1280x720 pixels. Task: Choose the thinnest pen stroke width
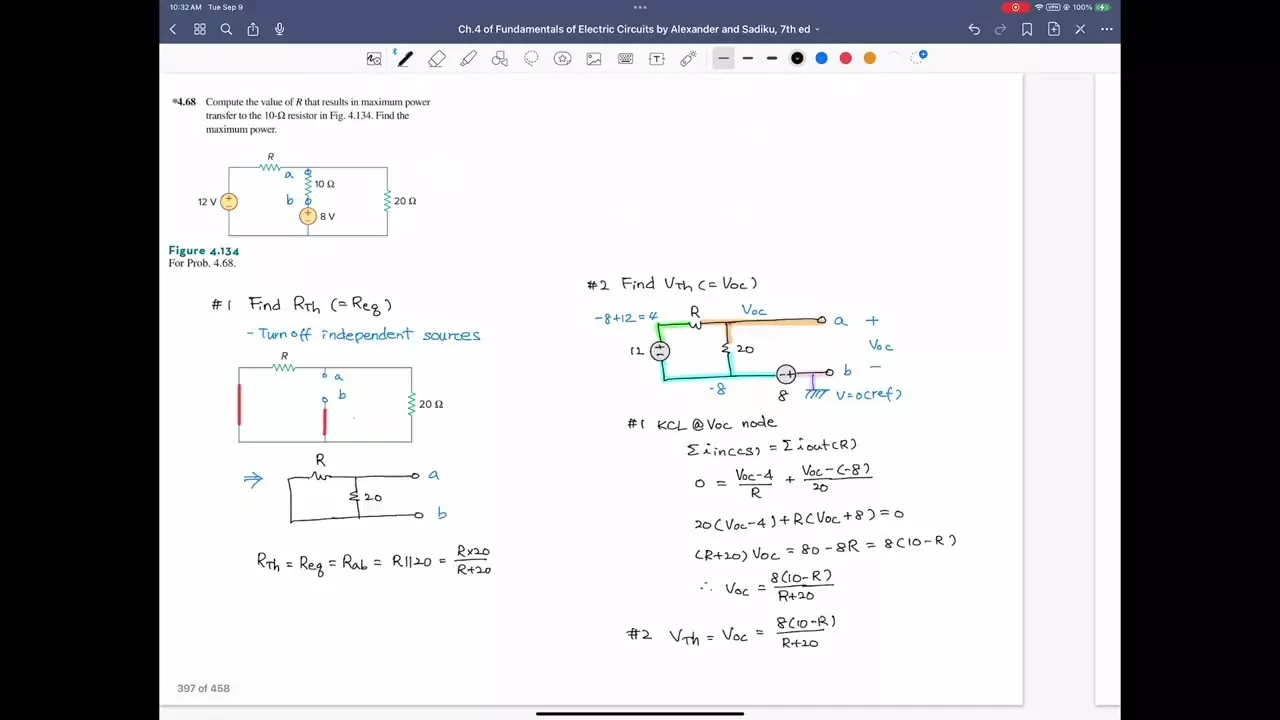pos(723,58)
